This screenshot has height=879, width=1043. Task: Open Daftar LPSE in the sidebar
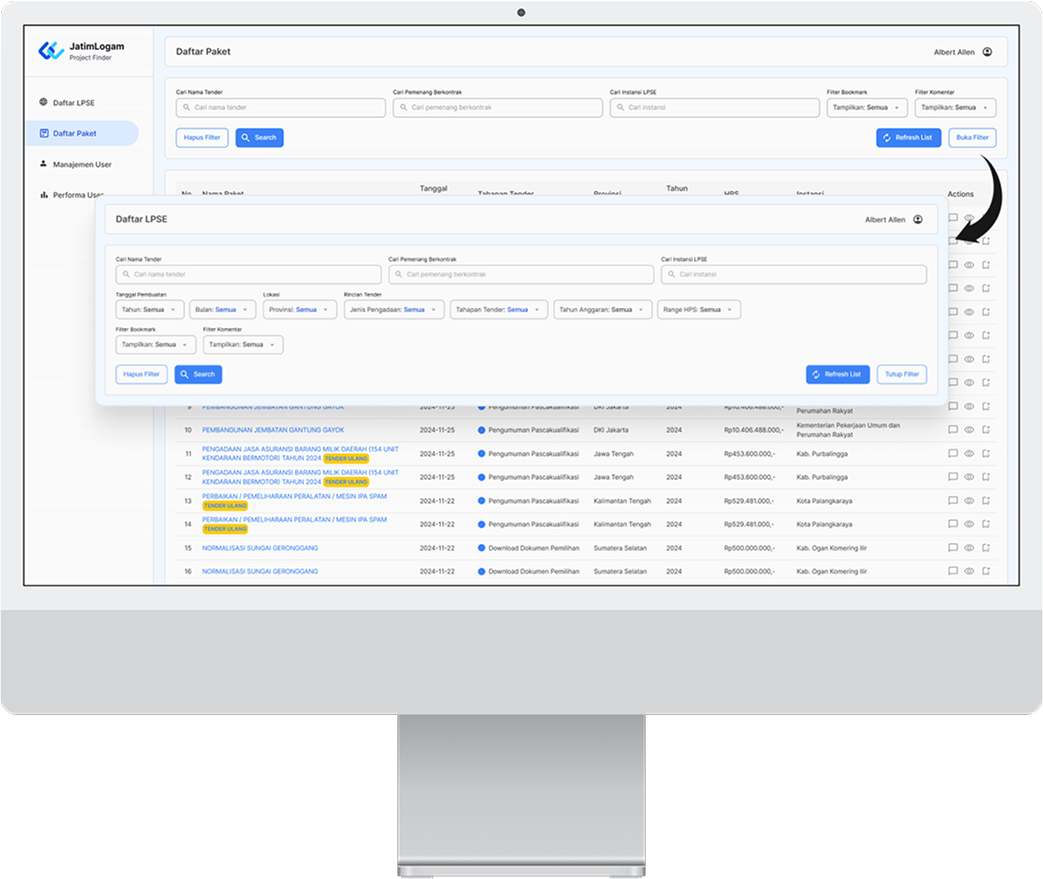[73, 103]
